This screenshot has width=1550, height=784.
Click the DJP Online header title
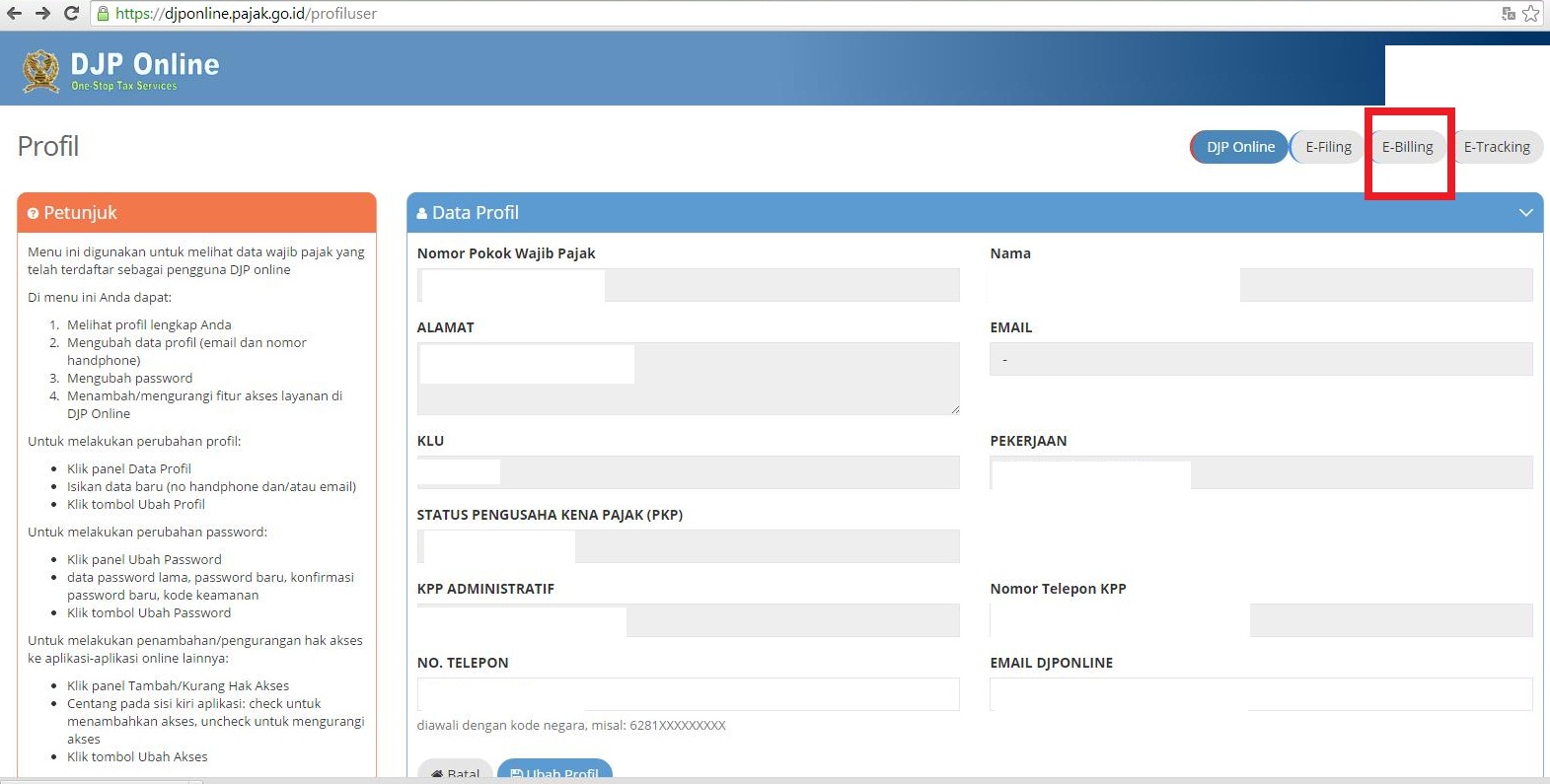[x=145, y=64]
